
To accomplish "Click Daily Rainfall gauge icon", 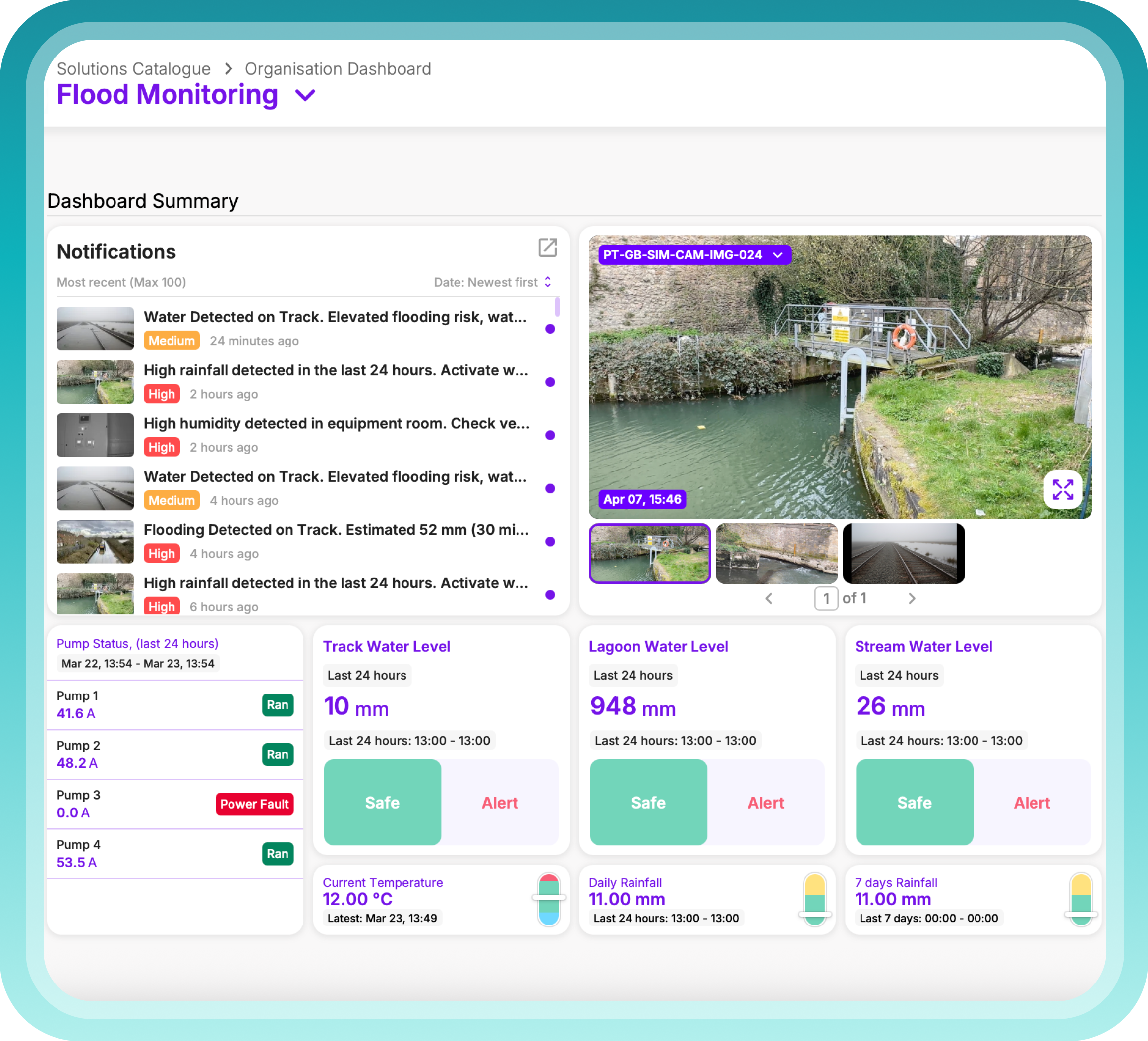I will [814, 899].
